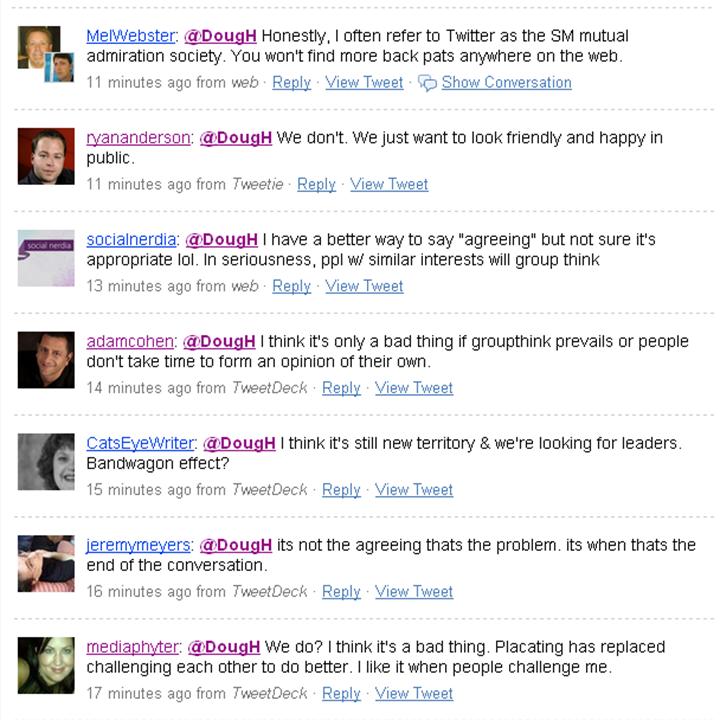This screenshot has height=720, width=720.
Task: Reply to MelWebster's tweet
Action: pyautogui.click(x=292, y=83)
